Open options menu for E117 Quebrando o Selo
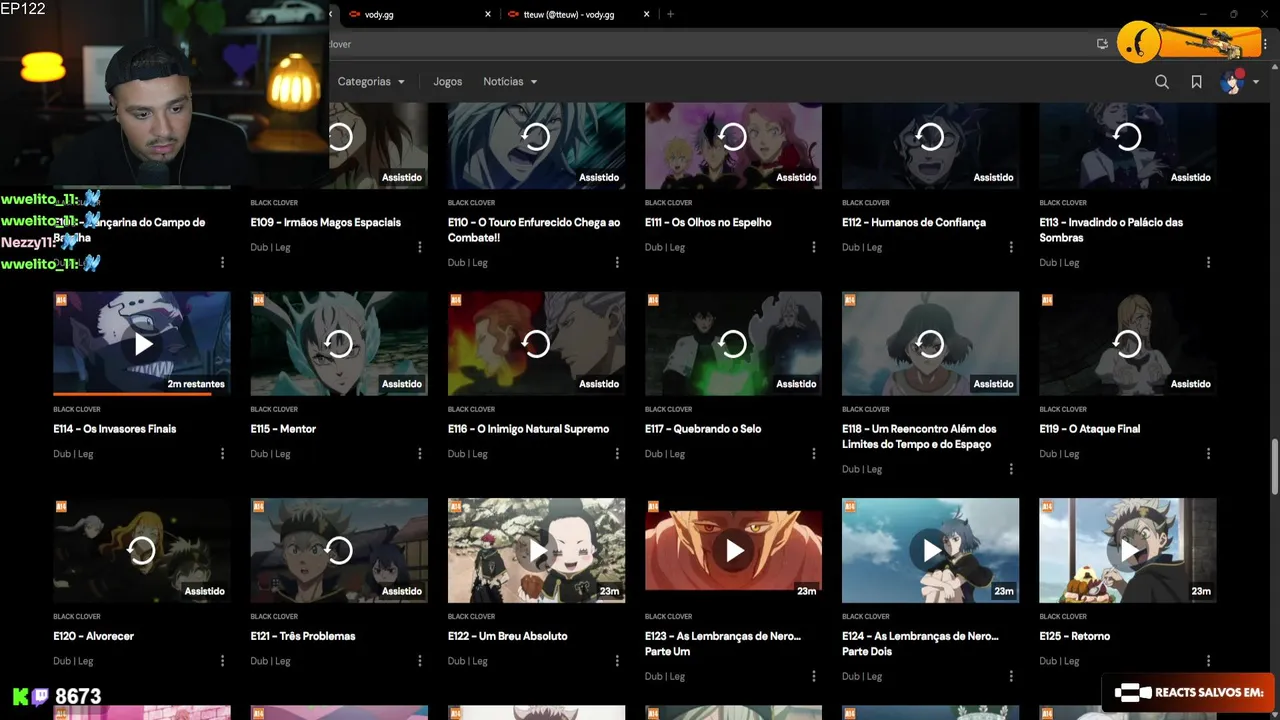The height and width of the screenshot is (720, 1280). (x=814, y=454)
